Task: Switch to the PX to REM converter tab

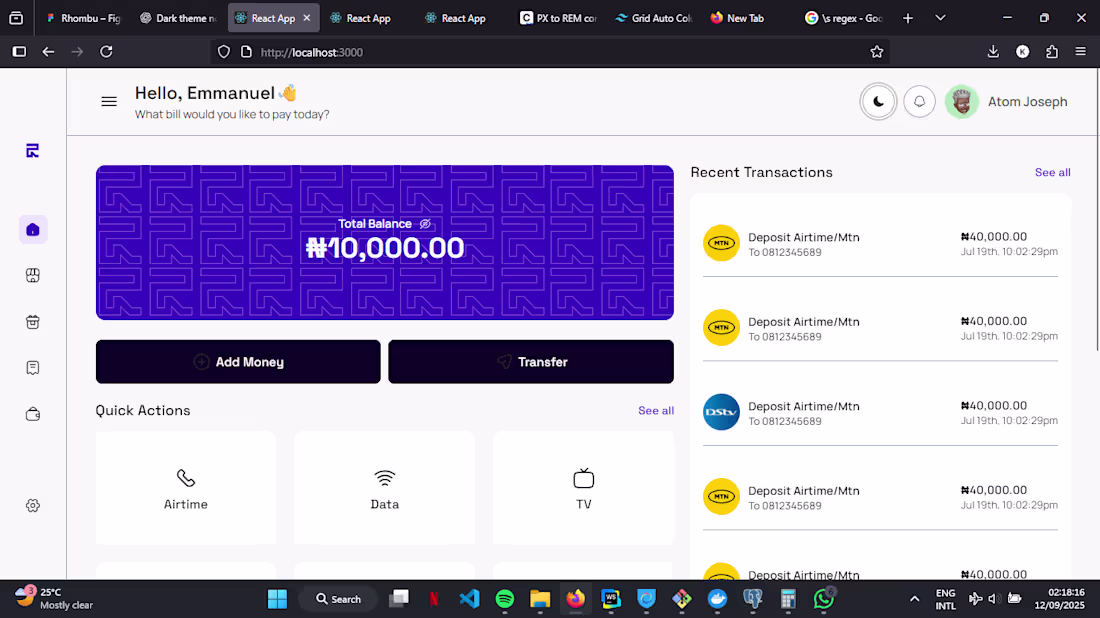Action: click(559, 18)
